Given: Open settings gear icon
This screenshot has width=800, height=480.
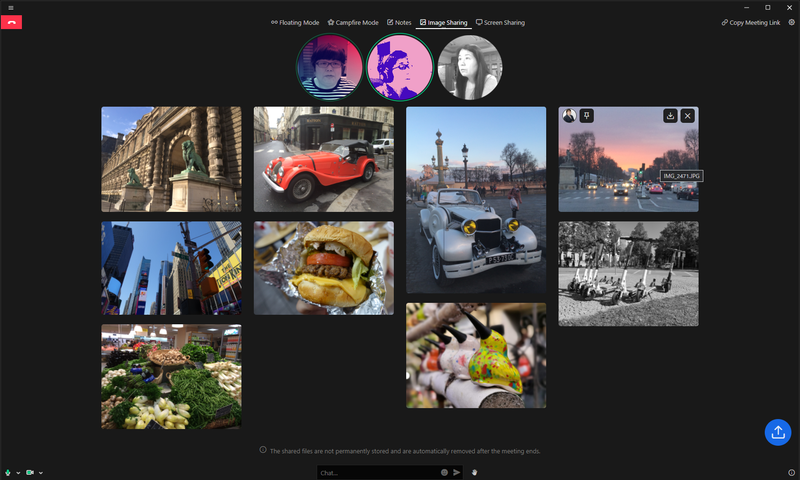Looking at the screenshot, I should (791, 22).
